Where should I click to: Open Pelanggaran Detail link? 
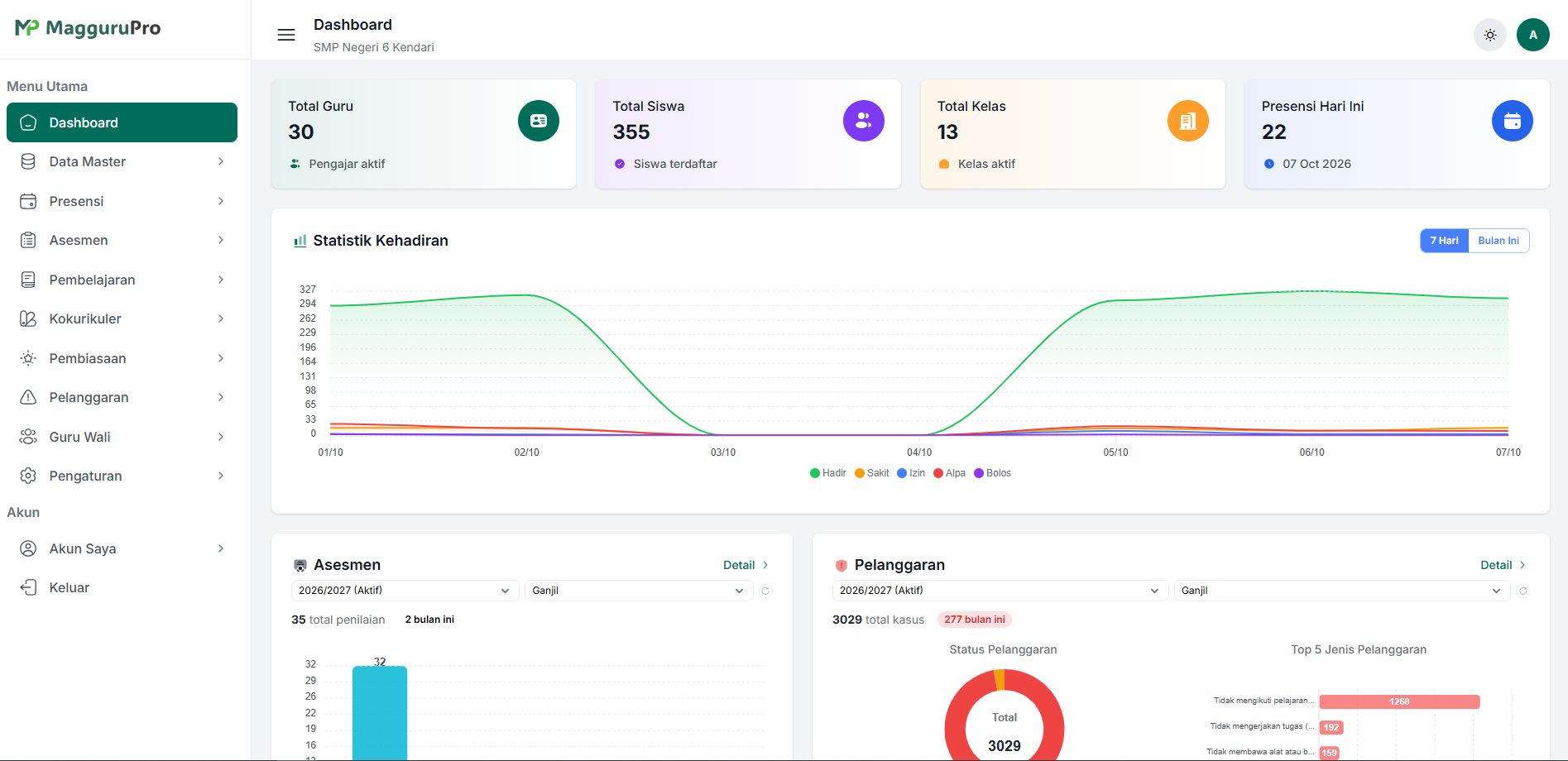(x=1503, y=565)
